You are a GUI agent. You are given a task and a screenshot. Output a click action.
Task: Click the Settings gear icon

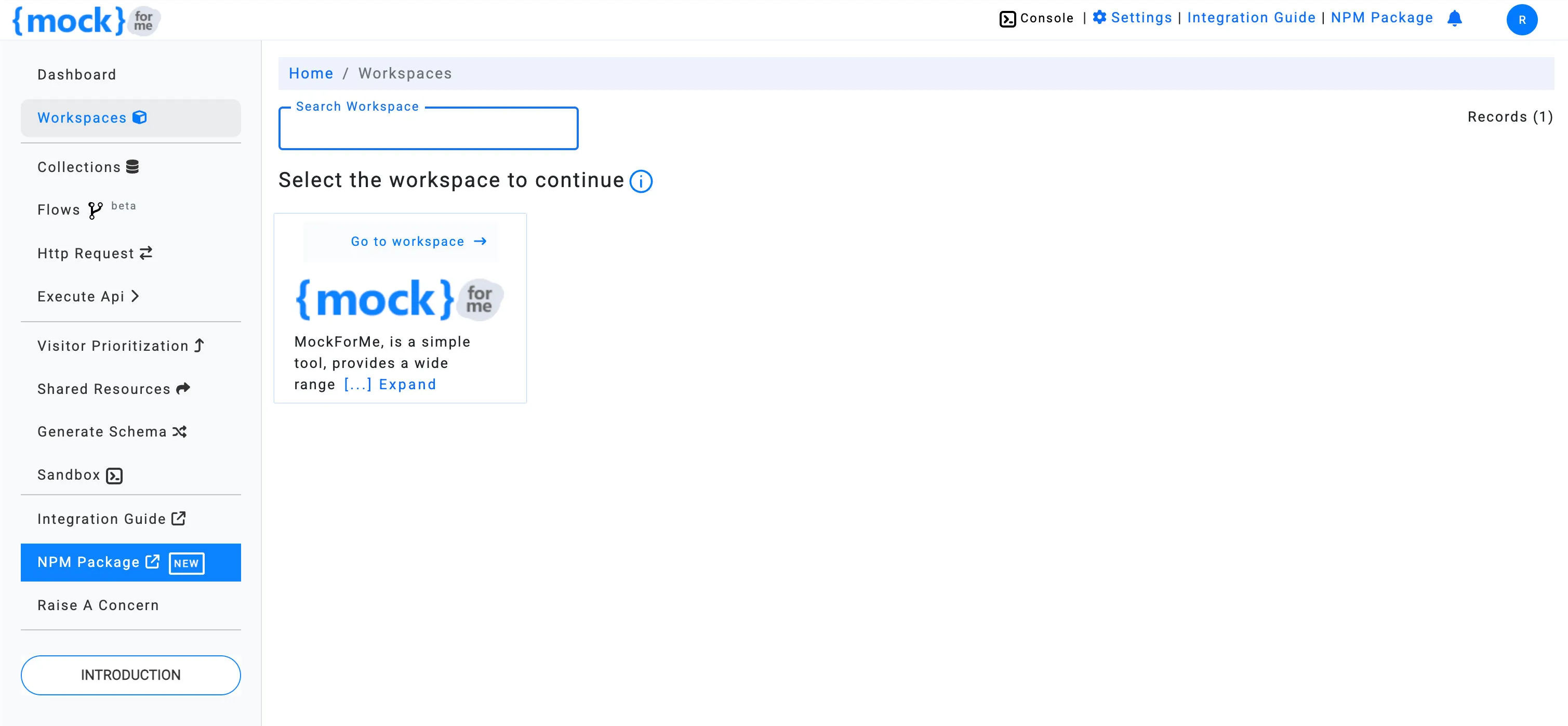(1099, 18)
